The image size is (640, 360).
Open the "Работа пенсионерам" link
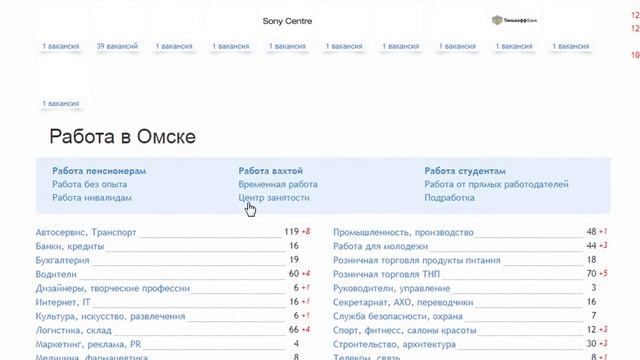point(99,171)
